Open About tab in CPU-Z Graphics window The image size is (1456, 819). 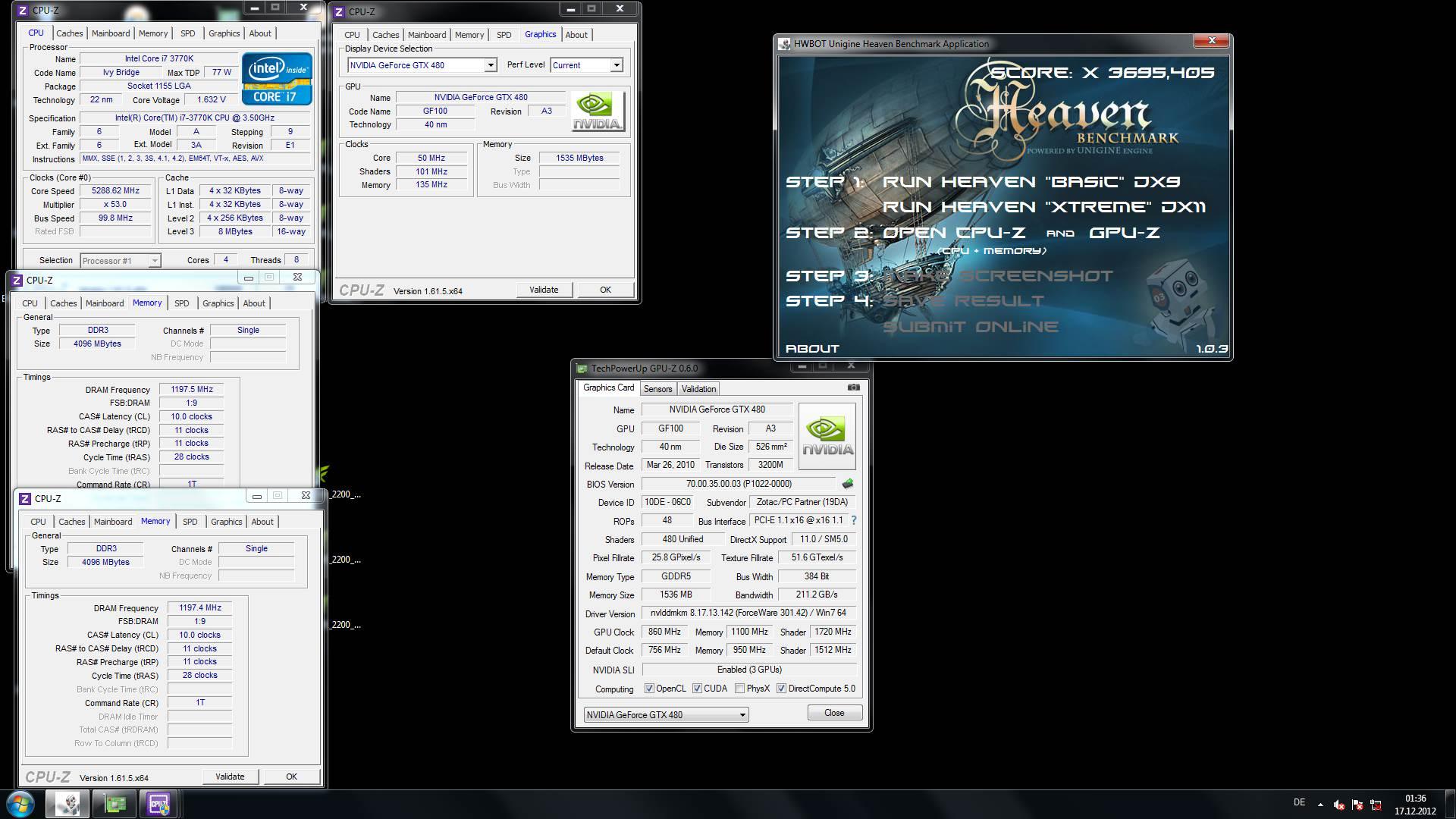576,35
